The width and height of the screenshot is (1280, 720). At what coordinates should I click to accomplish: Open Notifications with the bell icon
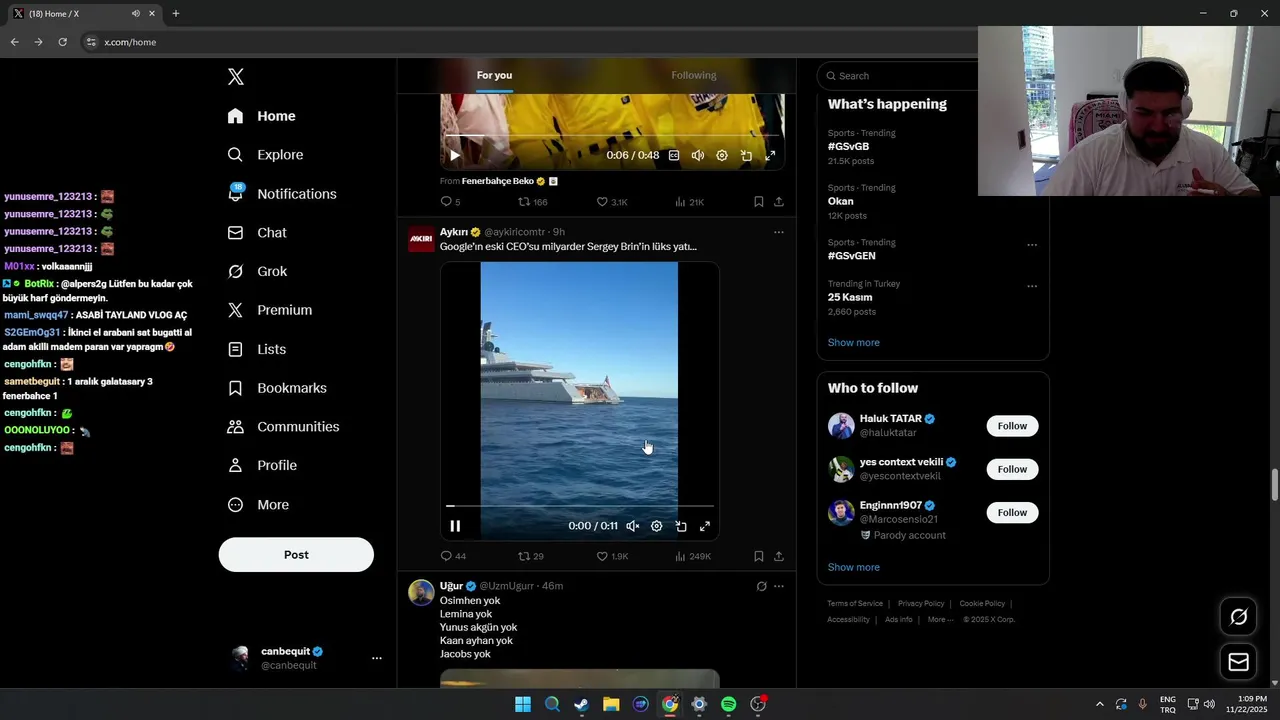(282, 194)
